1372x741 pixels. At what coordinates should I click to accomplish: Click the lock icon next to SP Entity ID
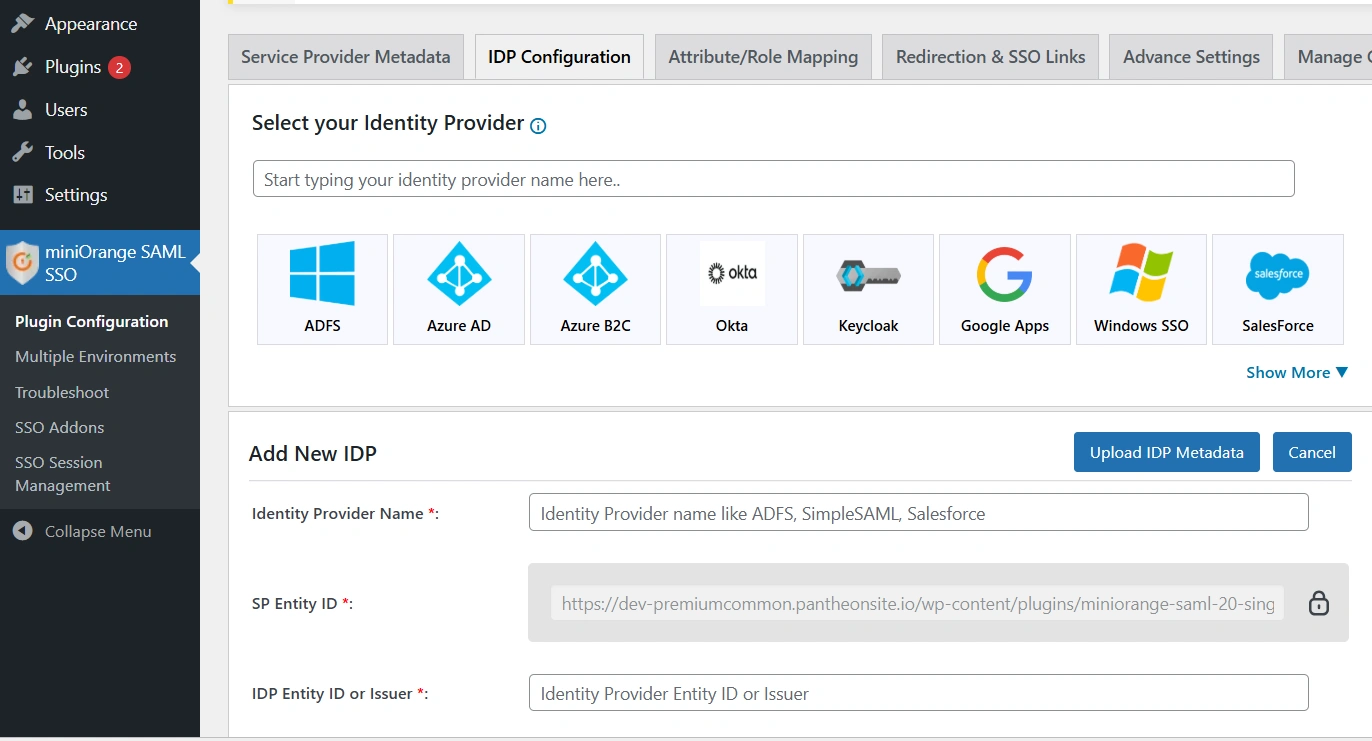coord(1319,602)
